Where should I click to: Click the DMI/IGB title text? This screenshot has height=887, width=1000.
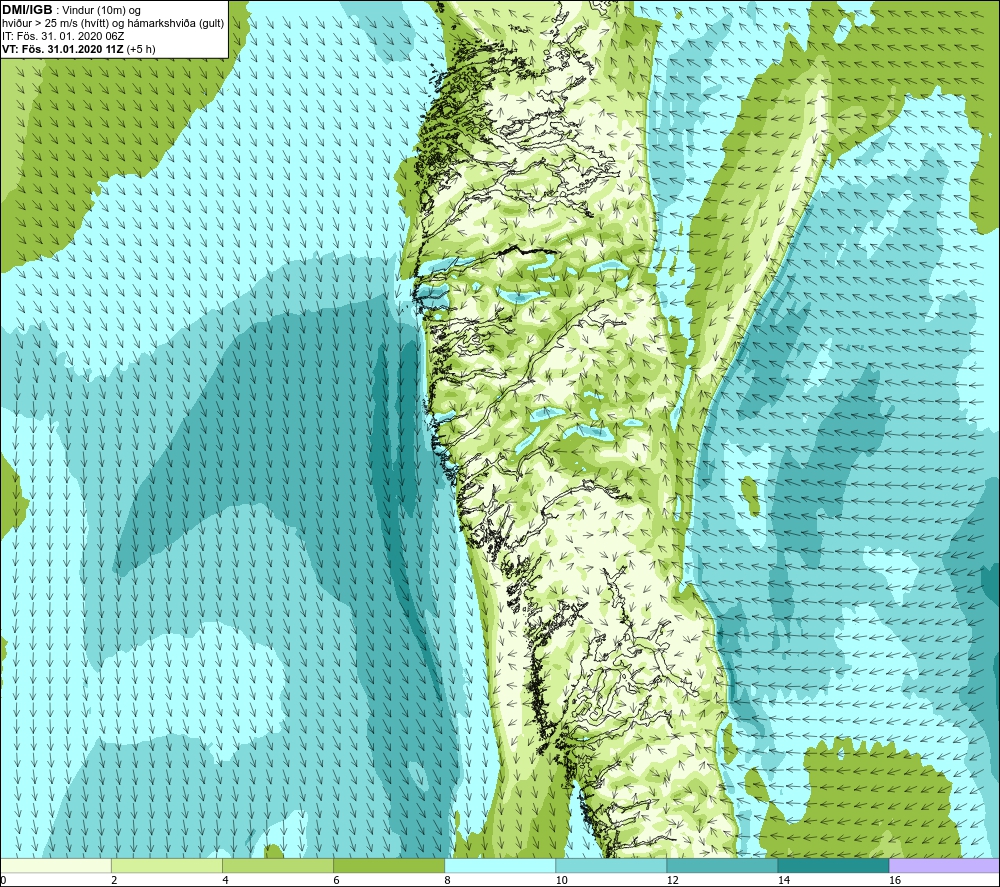point(27,10)
